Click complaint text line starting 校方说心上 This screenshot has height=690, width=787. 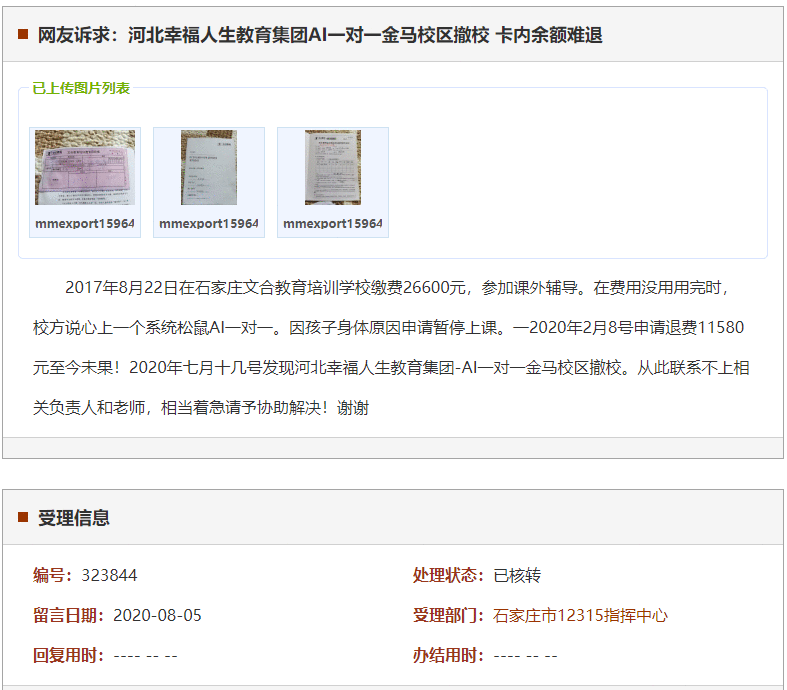[x=388, y=328]
